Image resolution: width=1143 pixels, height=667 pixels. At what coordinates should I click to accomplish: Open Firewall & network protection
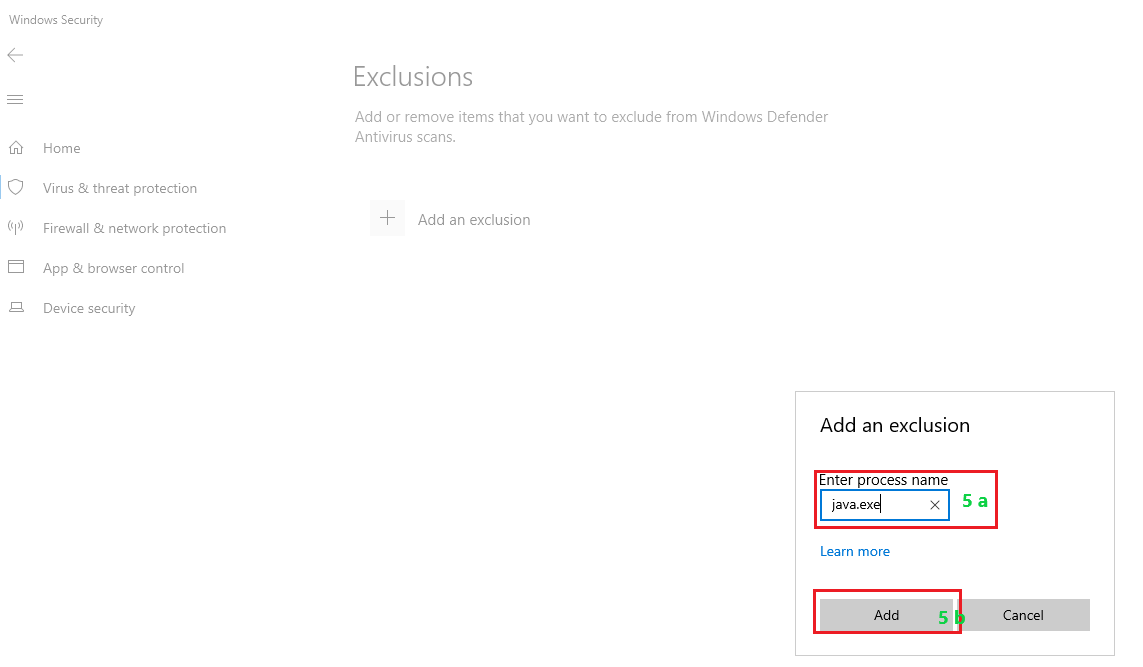pos(134,228)
